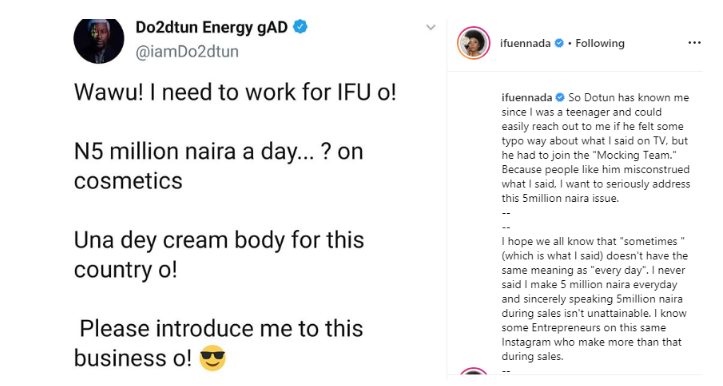Click the partially visible commenter avatar at bottom
The width and height of the screenshot is (723, 386).
pos(474,372)
